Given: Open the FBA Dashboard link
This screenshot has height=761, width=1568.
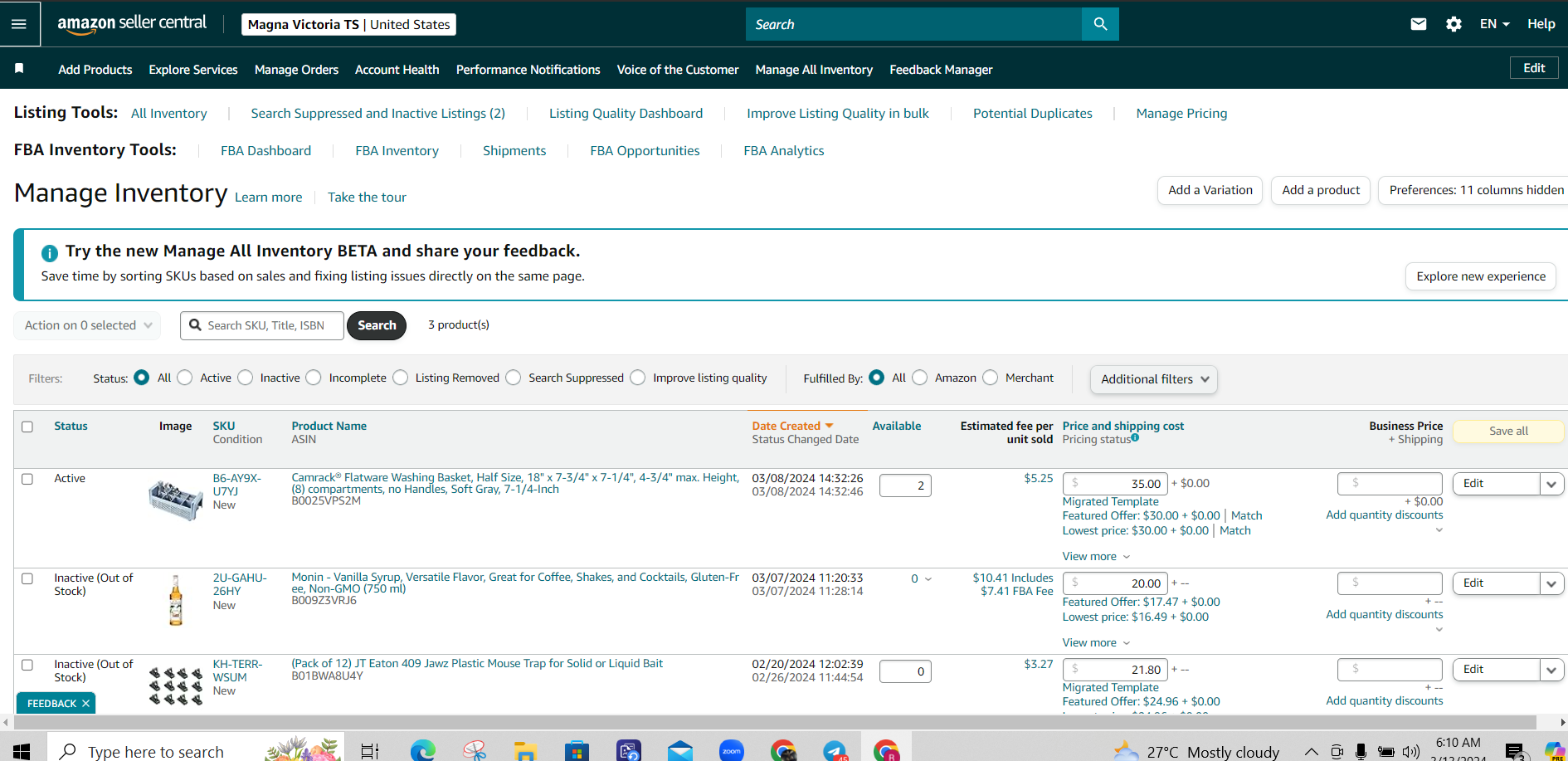Looking at the screenshot, I should [265, 150].
